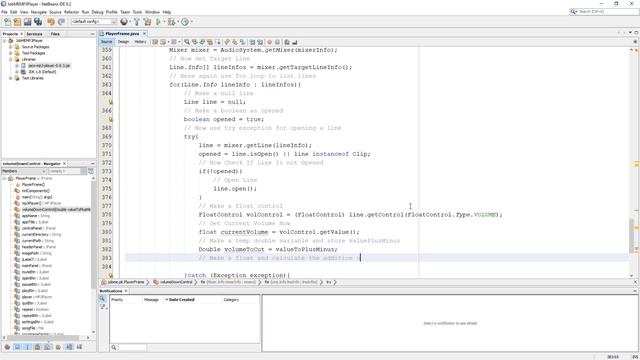The width and height of the screenshot is (640, 360).
Task: Select the PlayerFrame.java editor tab
Action: (122, 33)
